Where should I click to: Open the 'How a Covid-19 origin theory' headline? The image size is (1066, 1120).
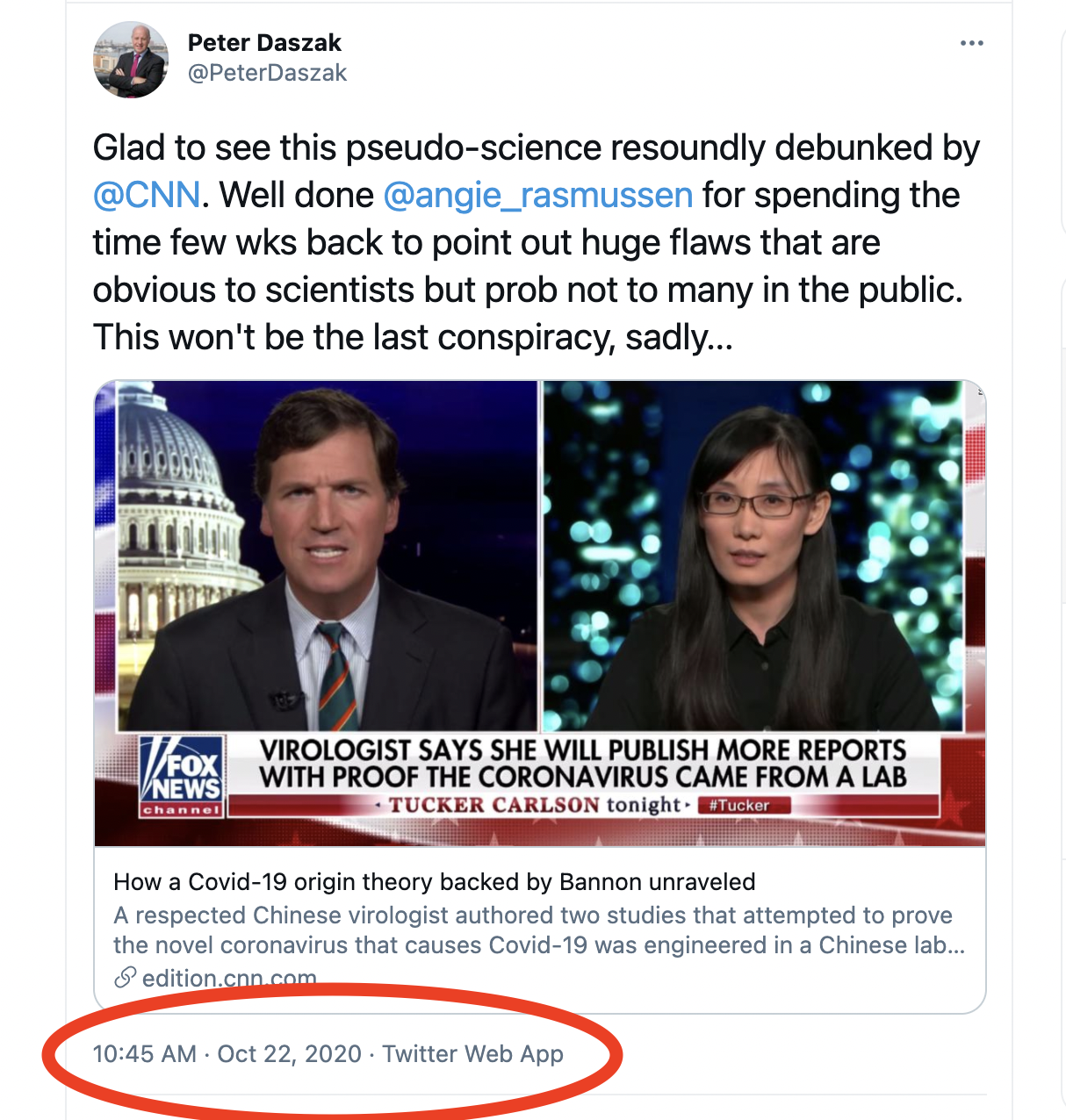click(435, 881)
